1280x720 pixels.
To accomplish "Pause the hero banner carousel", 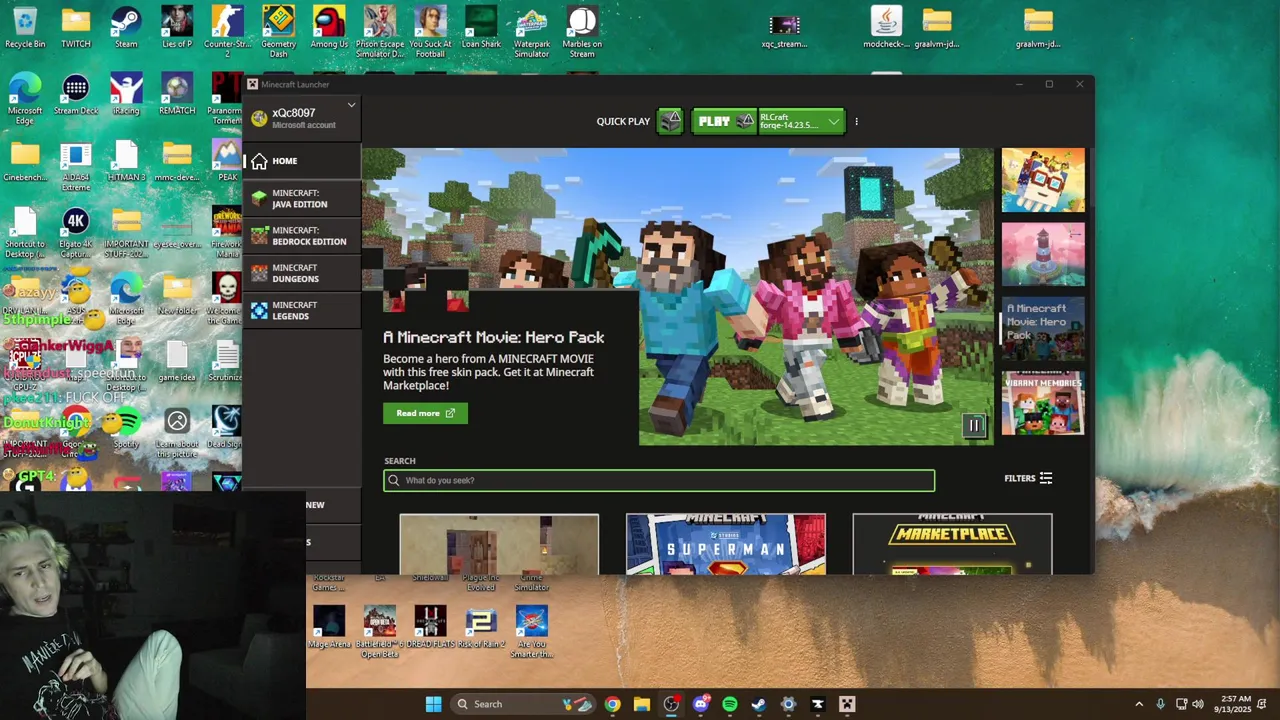I will [974, 425].
